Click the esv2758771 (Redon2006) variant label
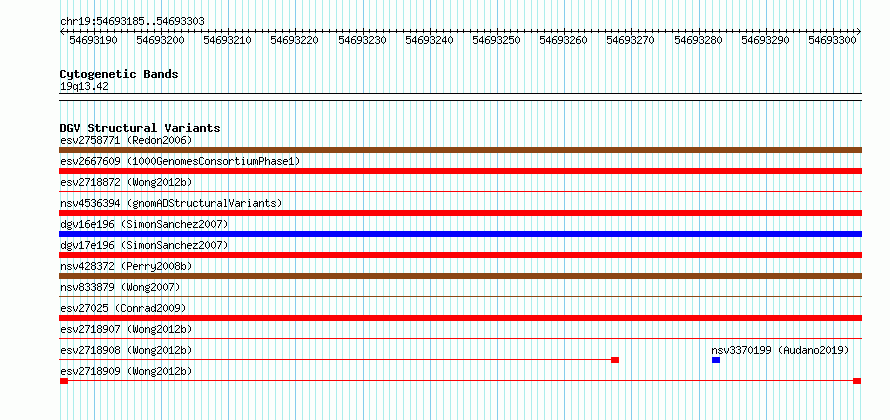This screenshot has height=420, width=890. click(x=126, y=140)
